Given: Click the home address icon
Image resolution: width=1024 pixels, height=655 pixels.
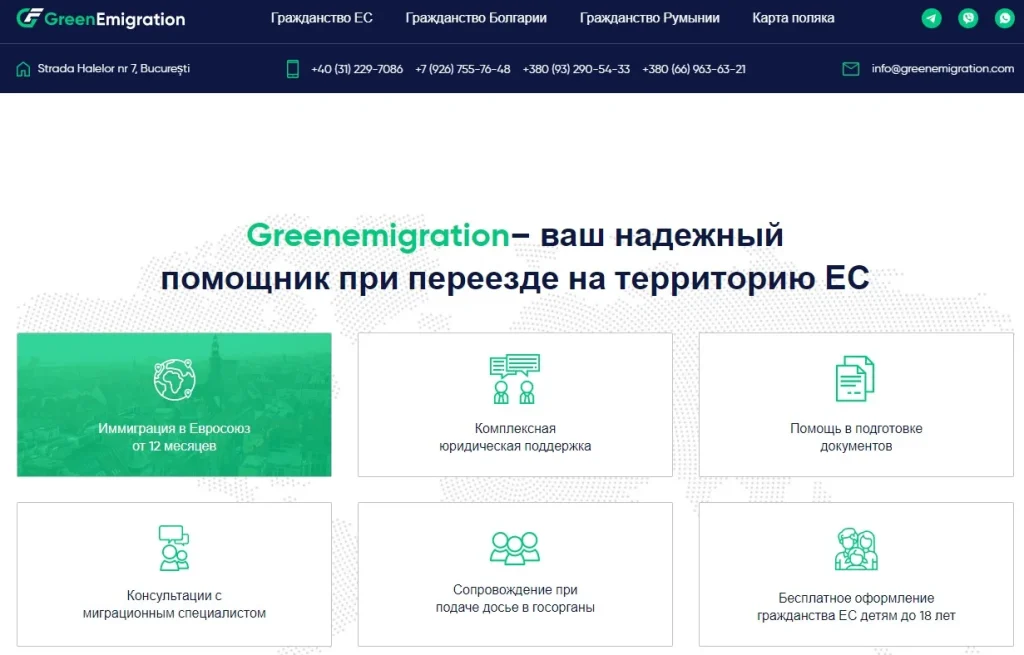Looking at the screenshot, I should pos(23,69).
